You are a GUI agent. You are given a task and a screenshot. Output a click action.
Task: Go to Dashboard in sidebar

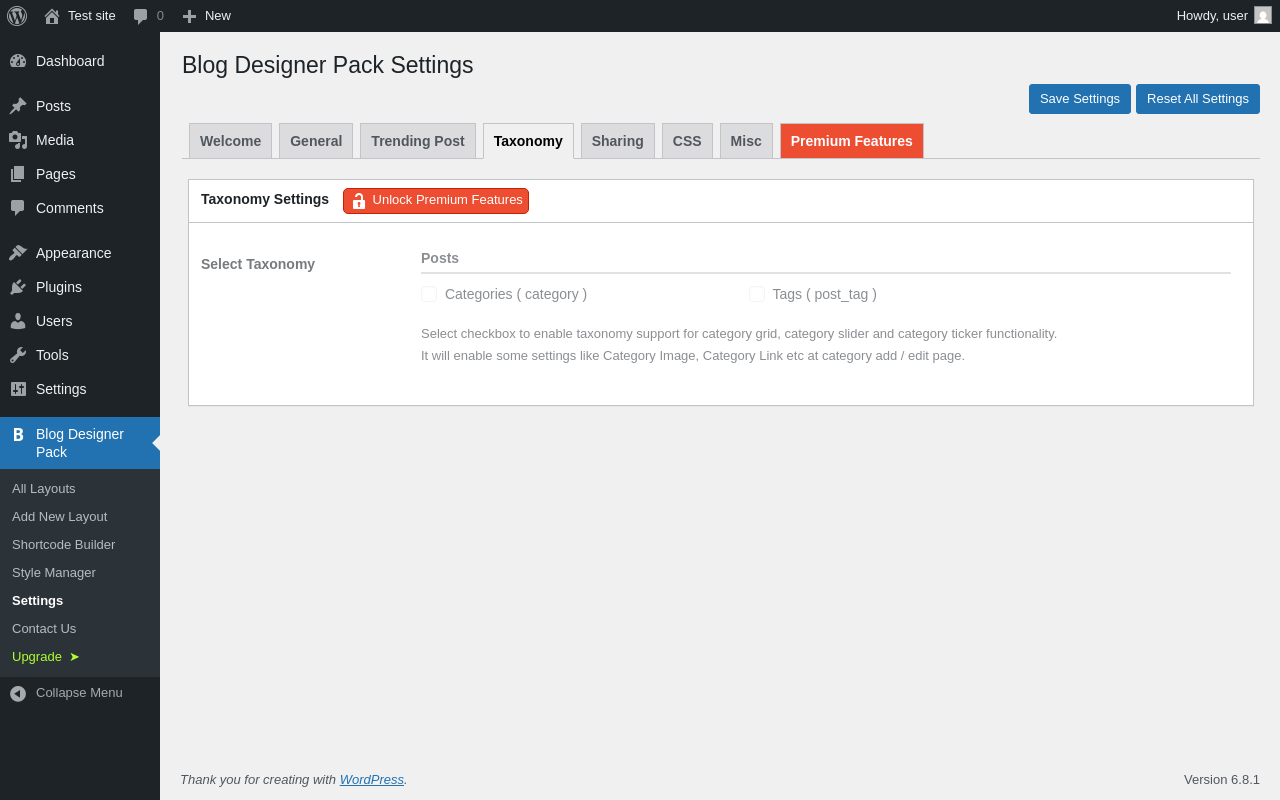point(80,61)
